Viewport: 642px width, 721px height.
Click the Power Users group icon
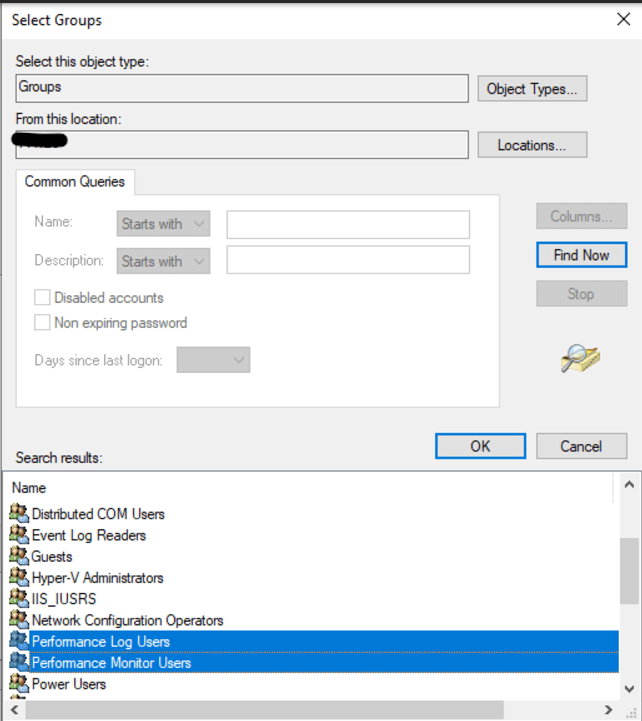(x=19, y=684)
